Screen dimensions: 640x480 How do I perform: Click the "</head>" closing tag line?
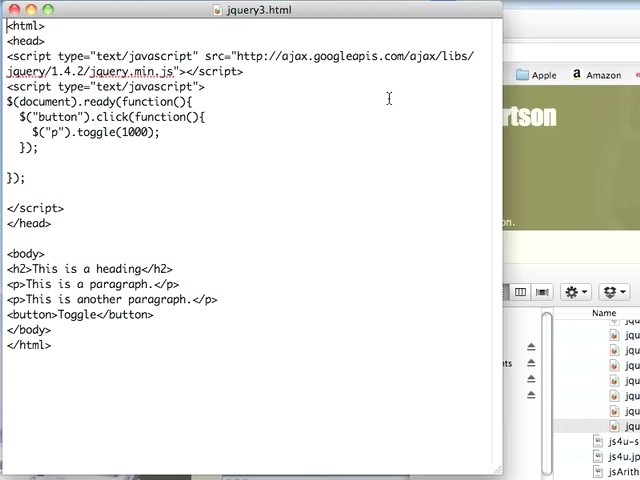click(29, 223)
